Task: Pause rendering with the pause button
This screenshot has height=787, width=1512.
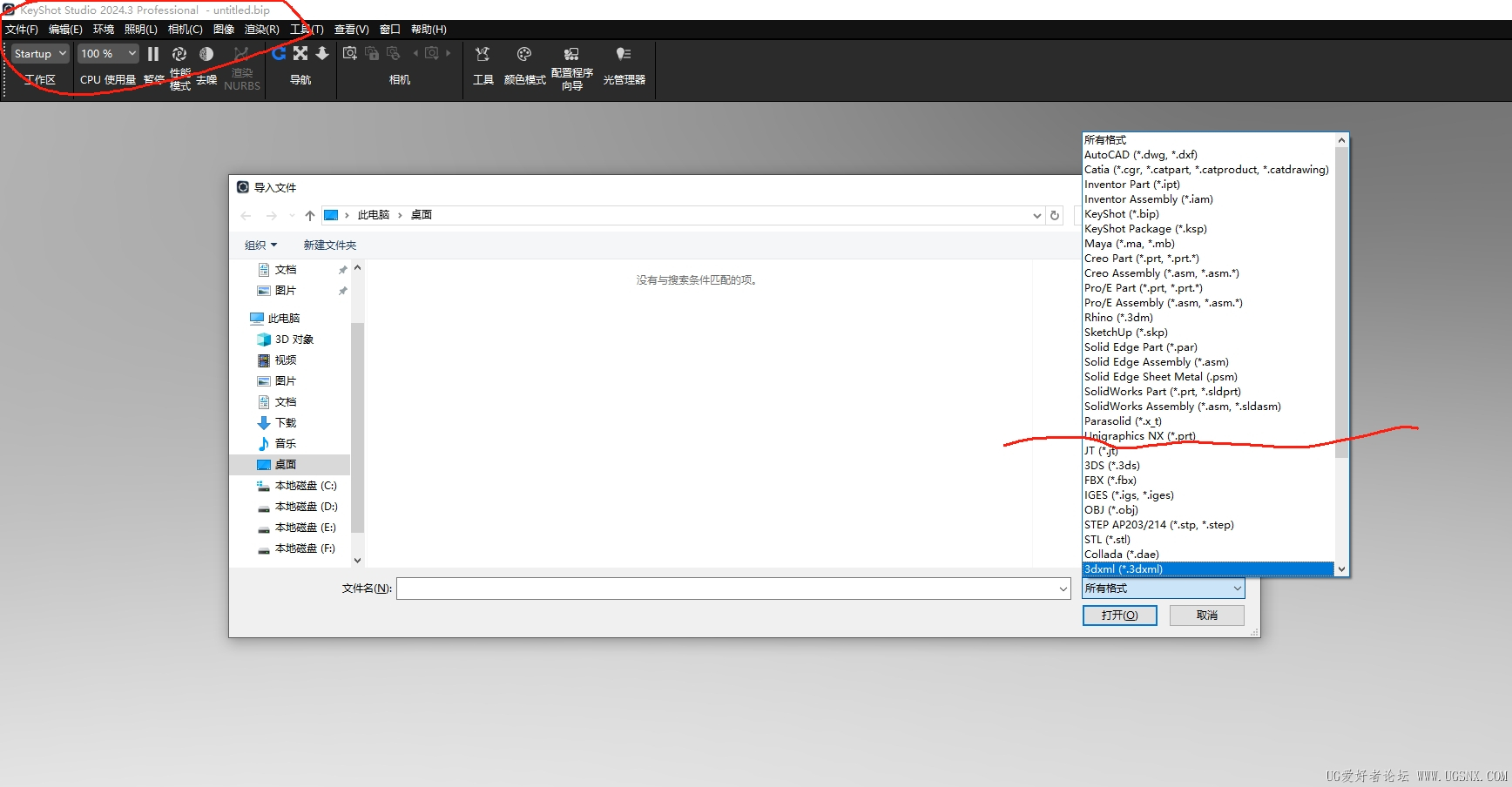Action: click(153, 54)
